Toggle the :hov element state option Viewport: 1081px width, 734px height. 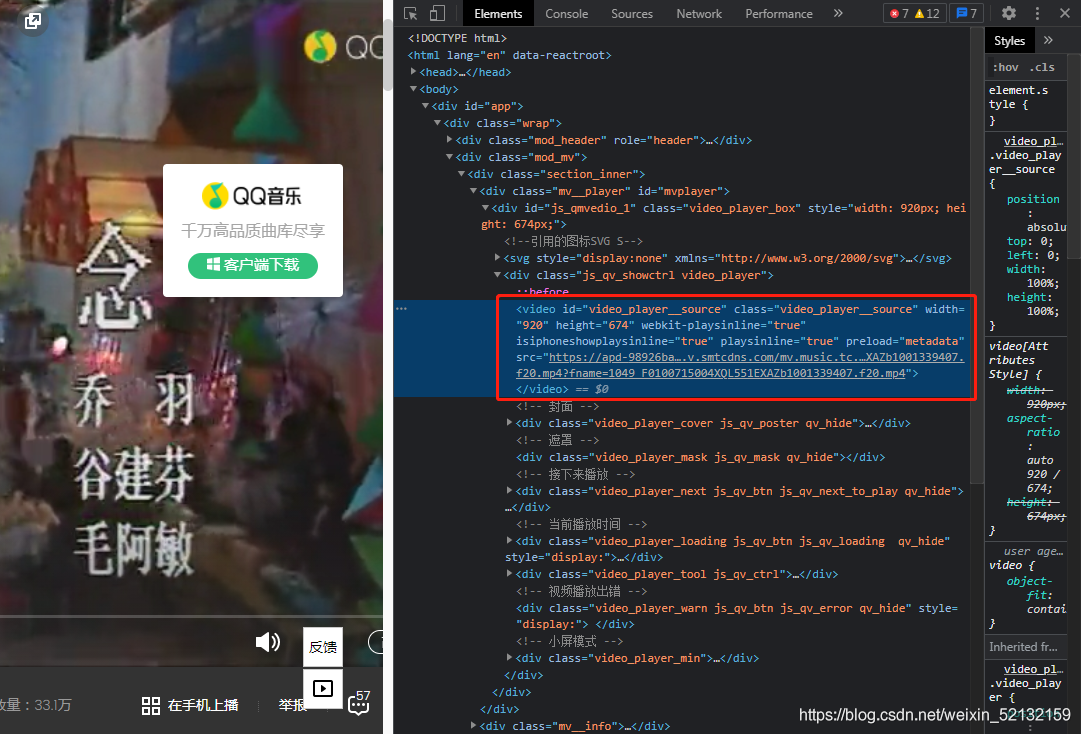pos(1005,67)
